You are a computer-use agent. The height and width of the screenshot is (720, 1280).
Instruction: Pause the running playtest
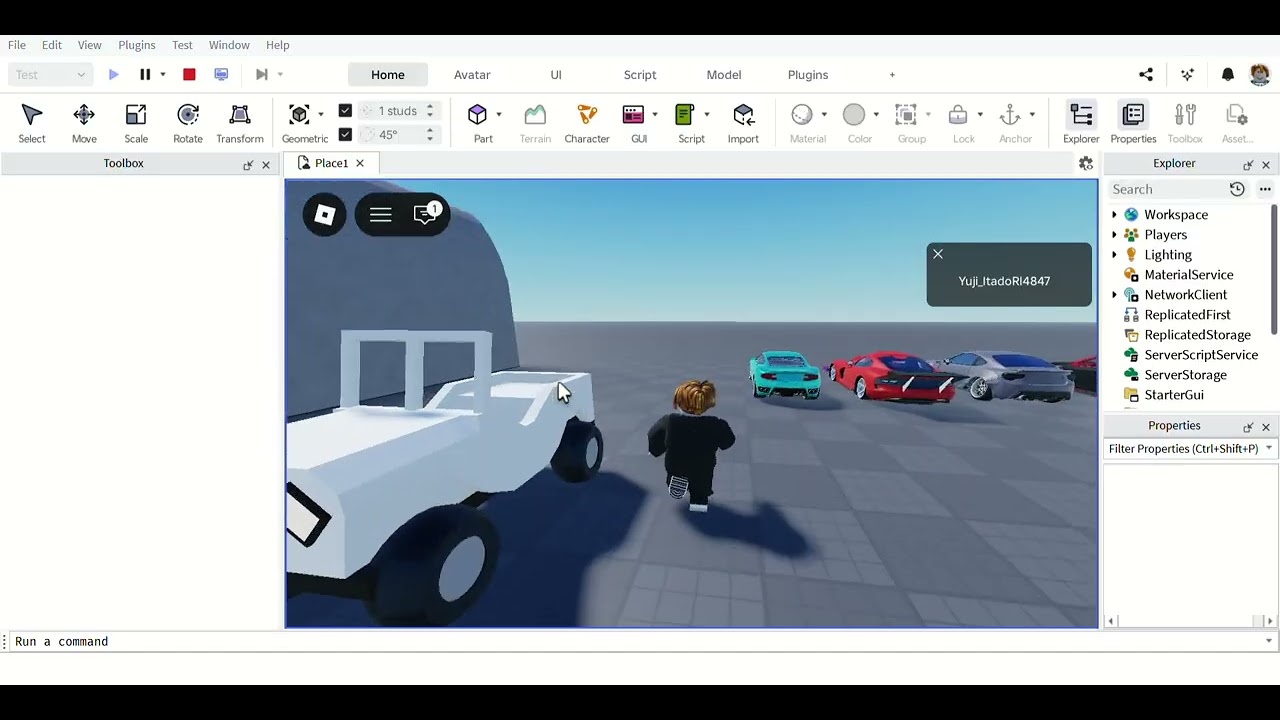[145, 75]
